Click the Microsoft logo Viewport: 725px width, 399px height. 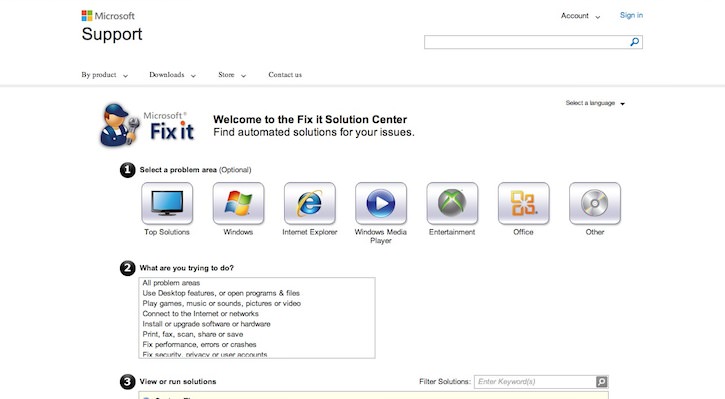point(108,16)
